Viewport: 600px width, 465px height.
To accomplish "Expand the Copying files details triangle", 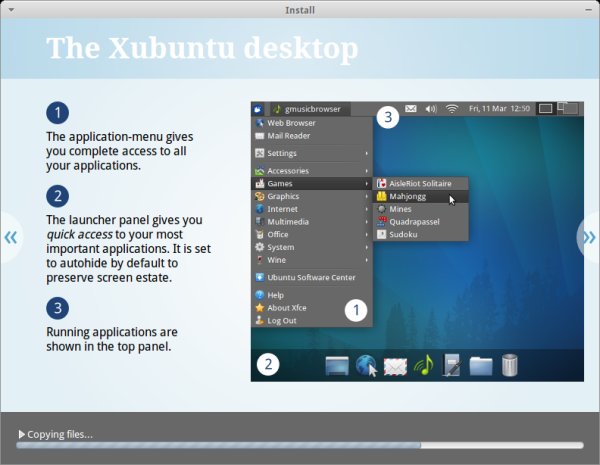I will [22, 434].
